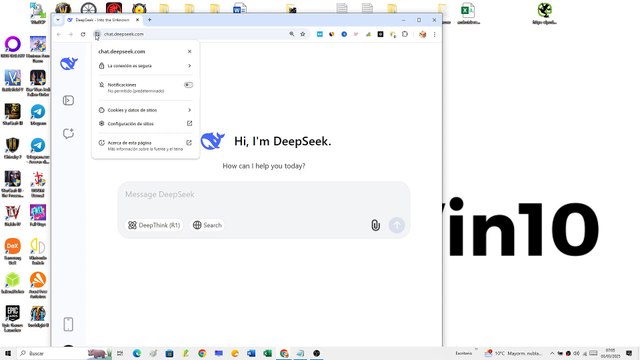Select the DeepSeek browser tab
The image size is (640, 360).
[102, 20]
